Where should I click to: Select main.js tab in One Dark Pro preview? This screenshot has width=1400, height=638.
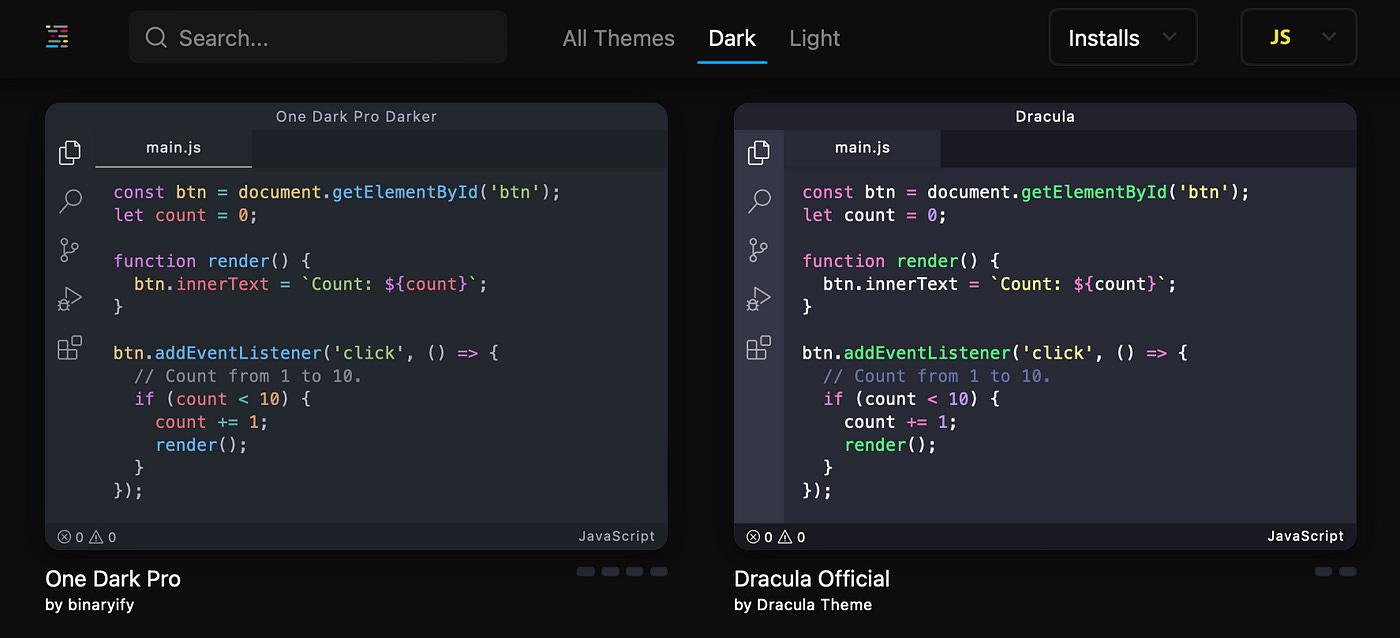click(173, 148)
